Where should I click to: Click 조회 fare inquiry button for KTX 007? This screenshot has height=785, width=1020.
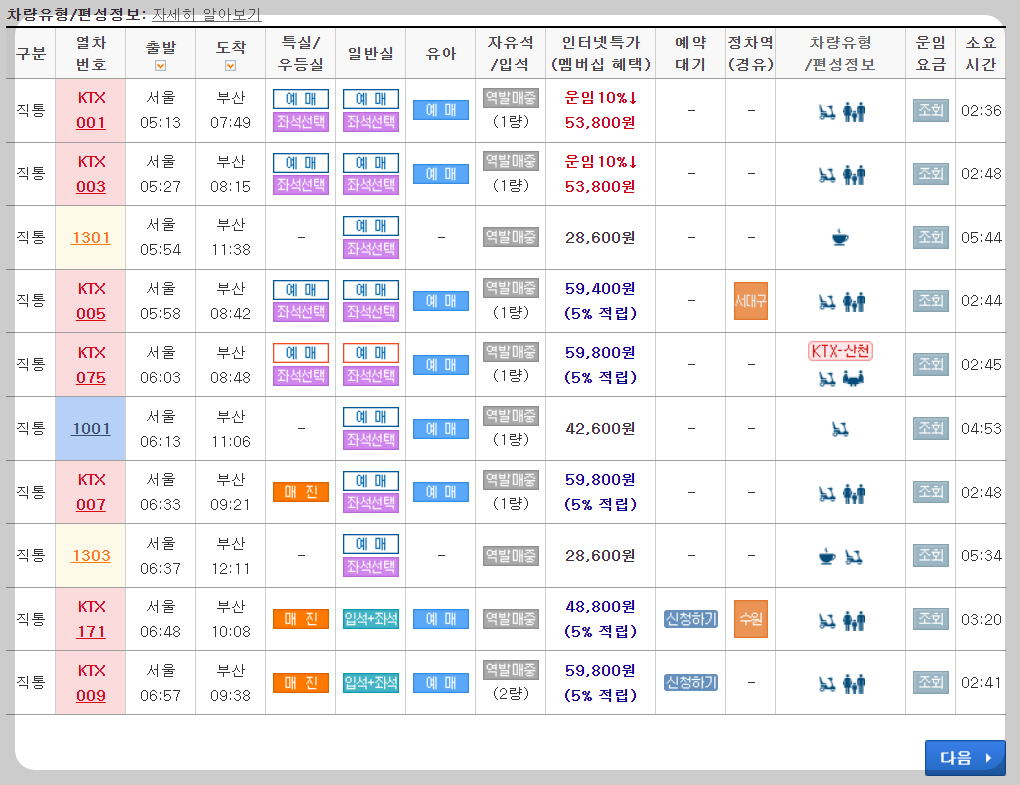click(x=930, y=491)
